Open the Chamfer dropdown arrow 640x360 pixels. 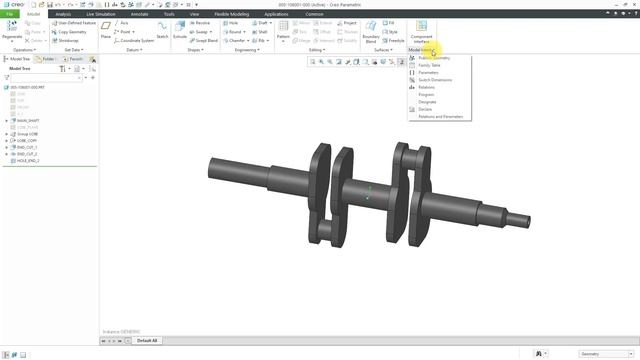248,41
